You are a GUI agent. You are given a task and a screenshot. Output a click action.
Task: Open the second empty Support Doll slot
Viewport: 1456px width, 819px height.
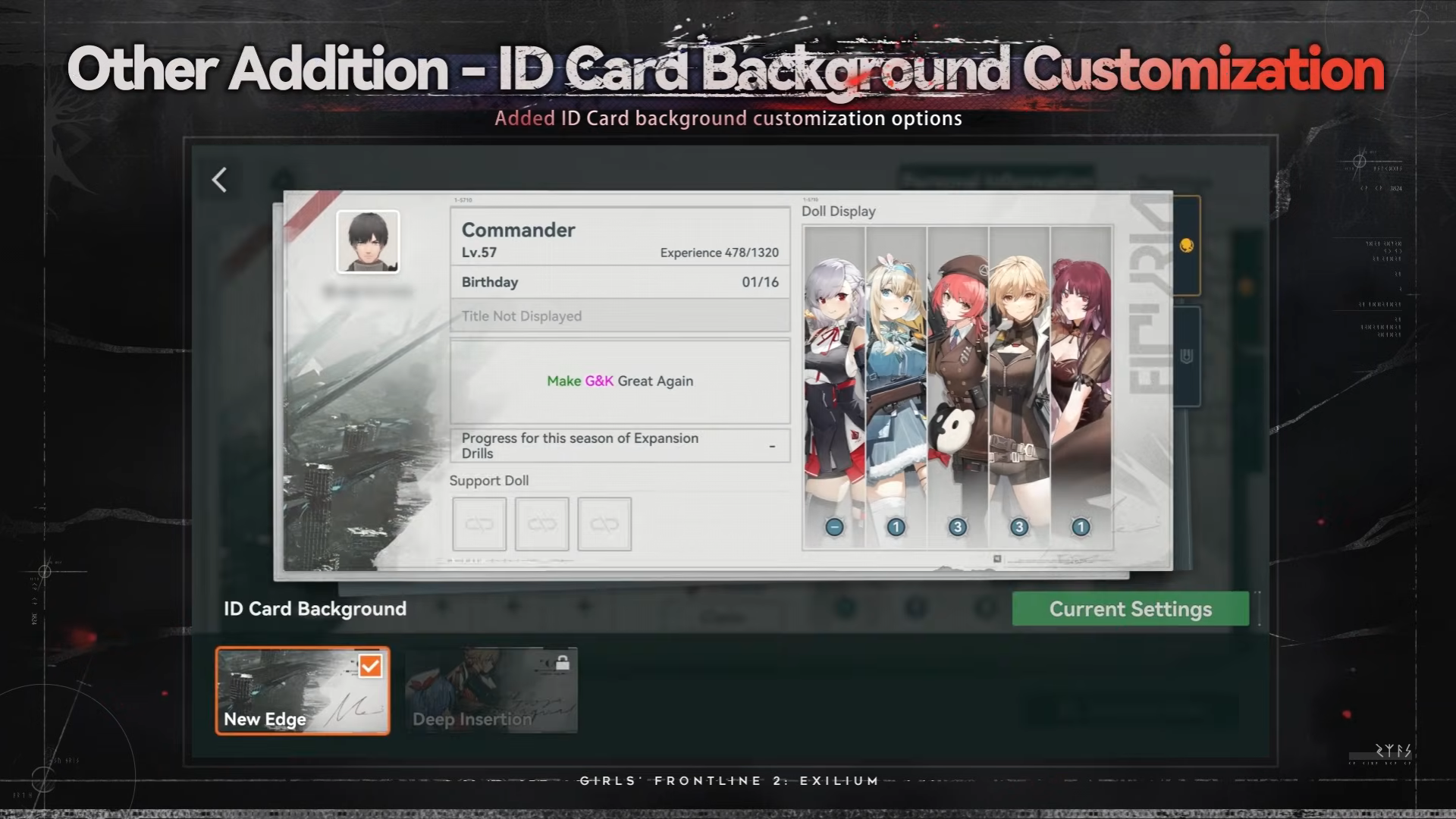click(x=541, y=524)
